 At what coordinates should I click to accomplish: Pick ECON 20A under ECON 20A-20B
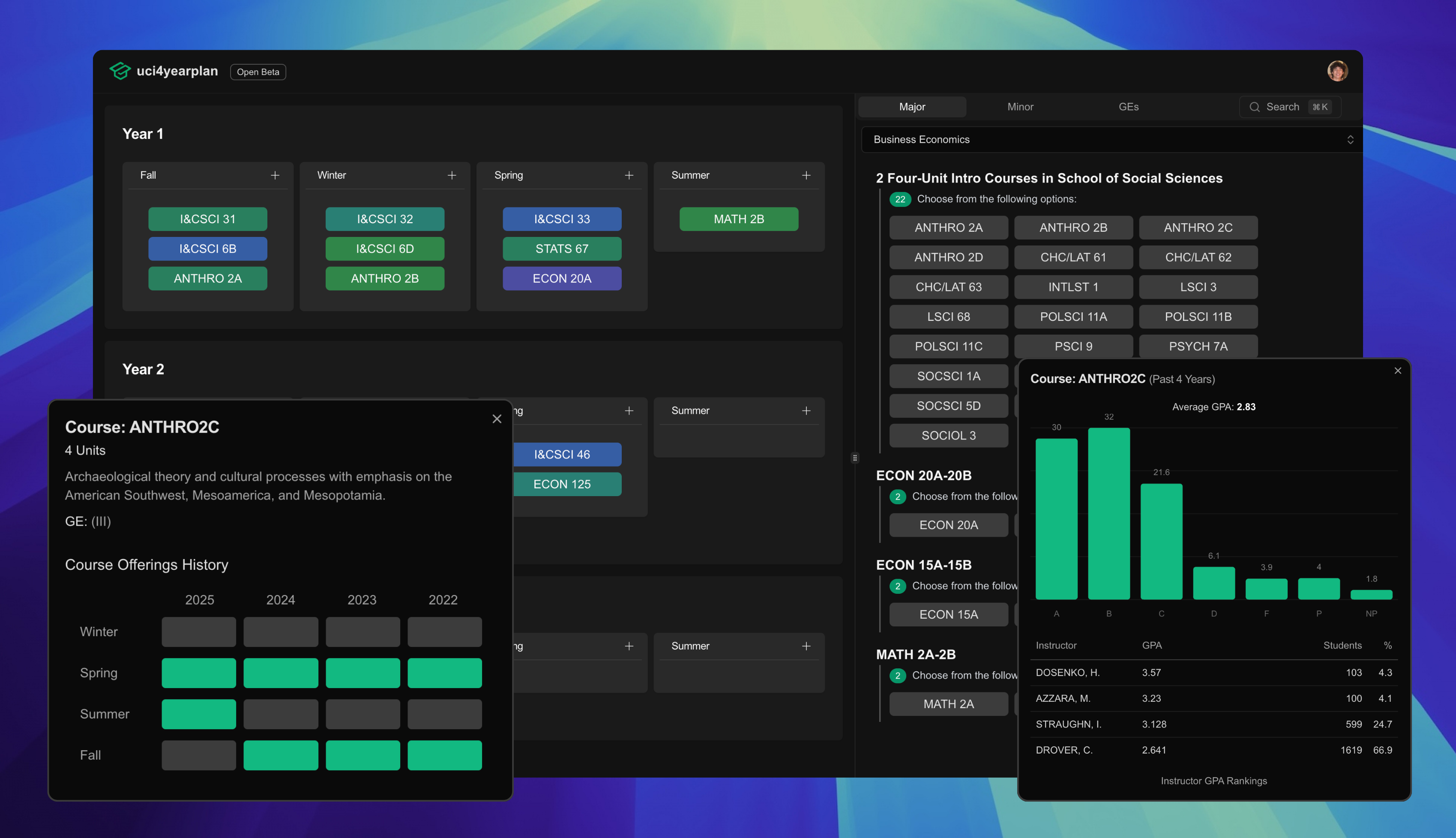tap(948, 525)
